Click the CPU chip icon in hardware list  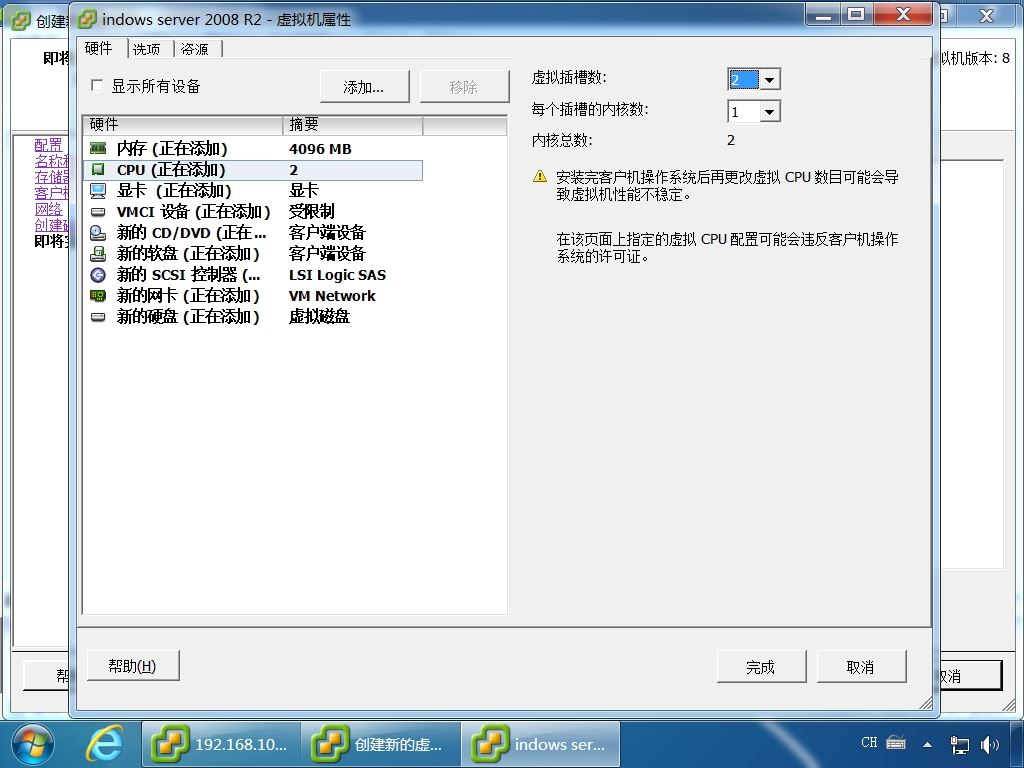coord(98,170)
